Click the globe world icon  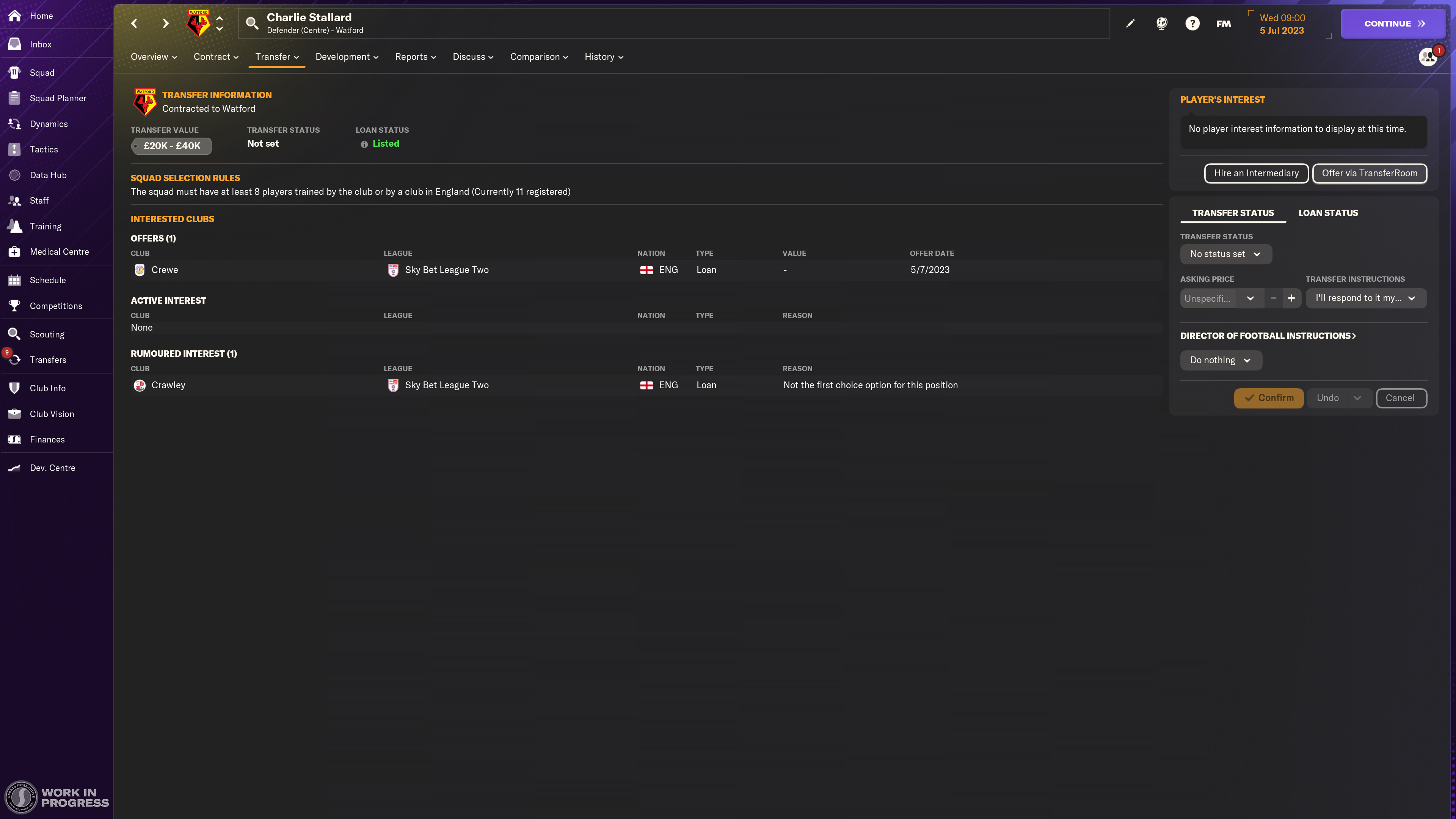tap(1161, 23)
